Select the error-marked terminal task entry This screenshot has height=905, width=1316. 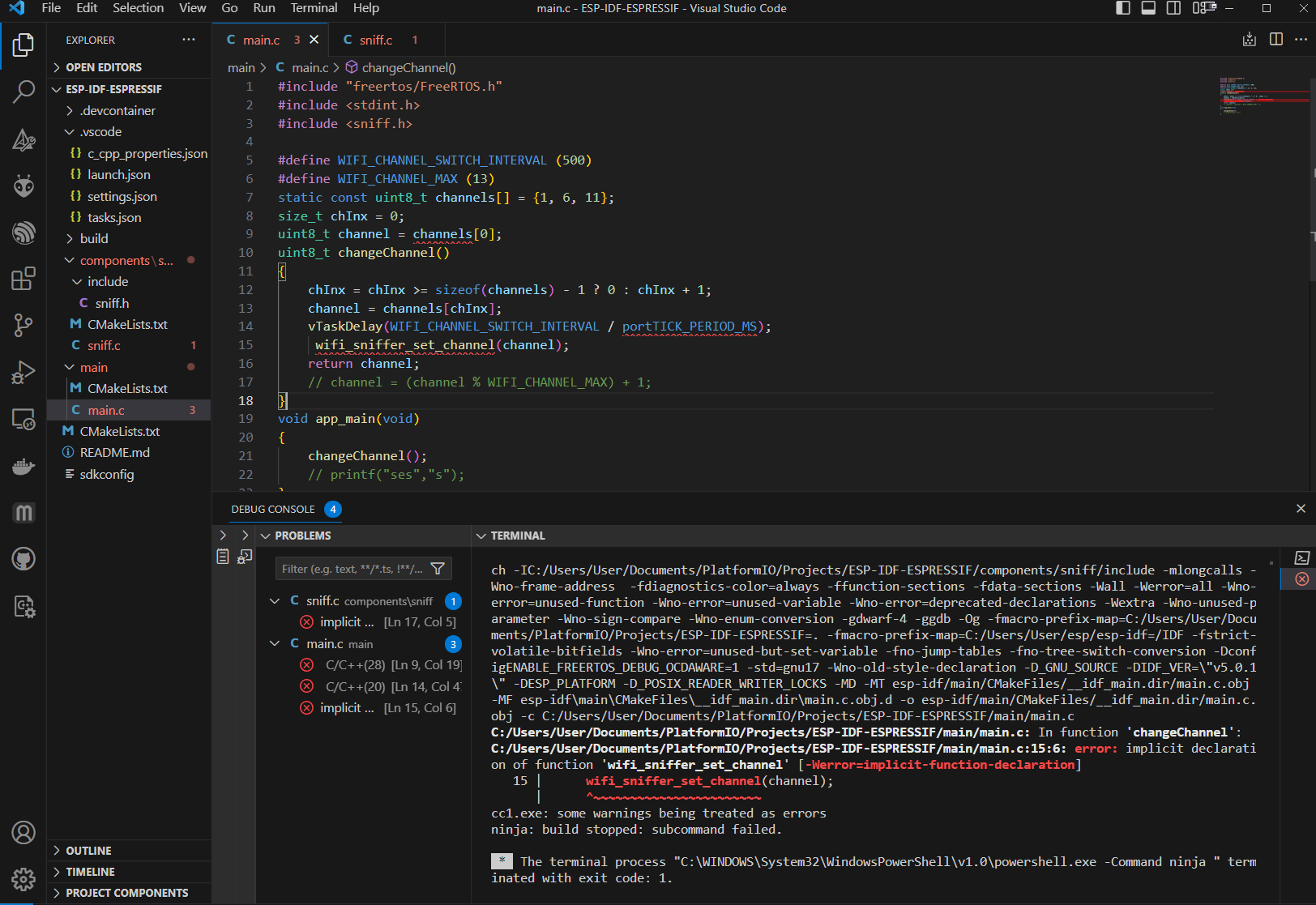click(1302, 579)
